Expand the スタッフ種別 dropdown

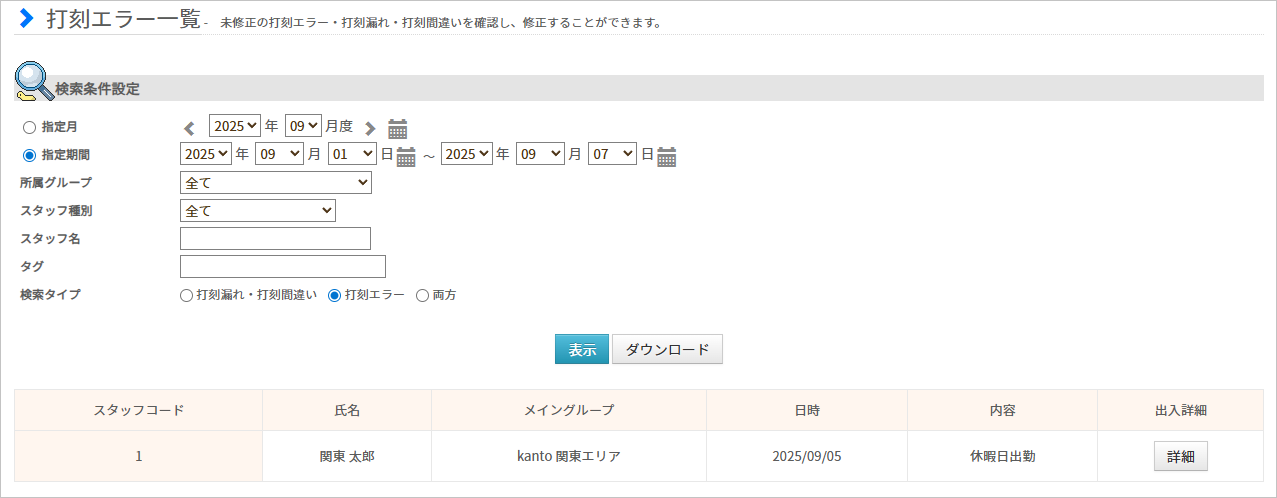[x=257, y=211]
